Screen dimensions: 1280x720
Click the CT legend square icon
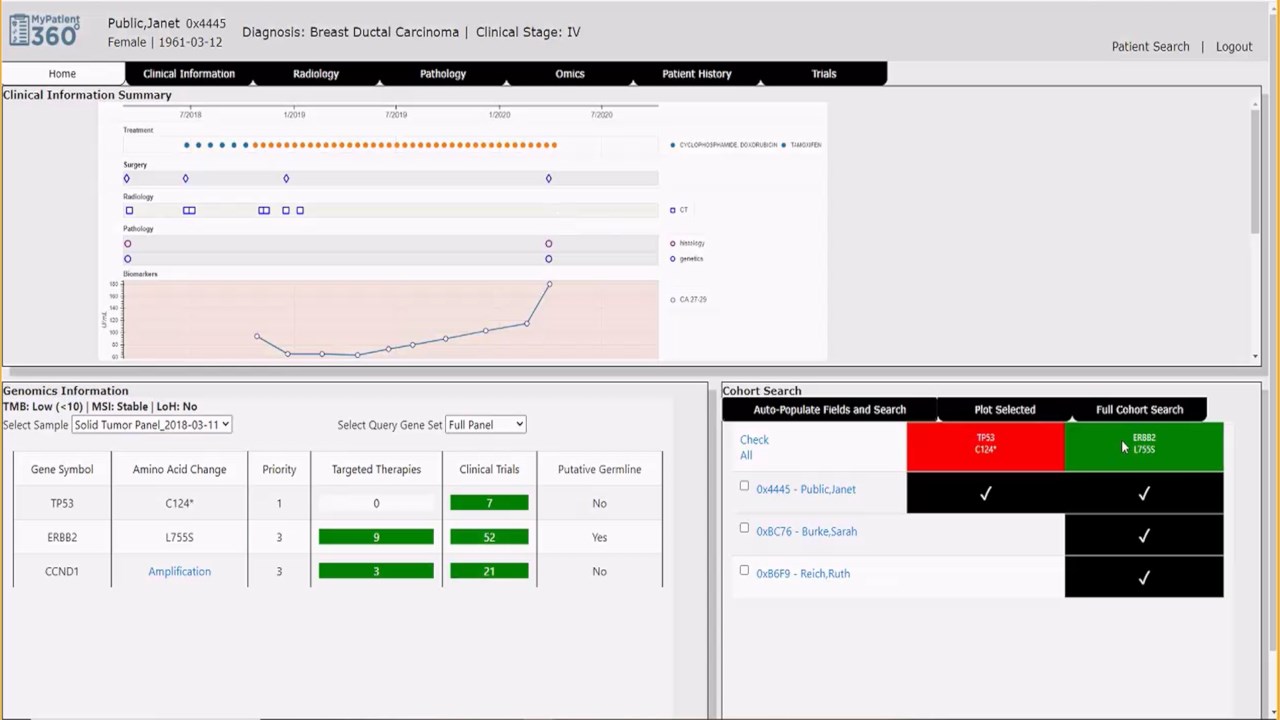point(673,210)
